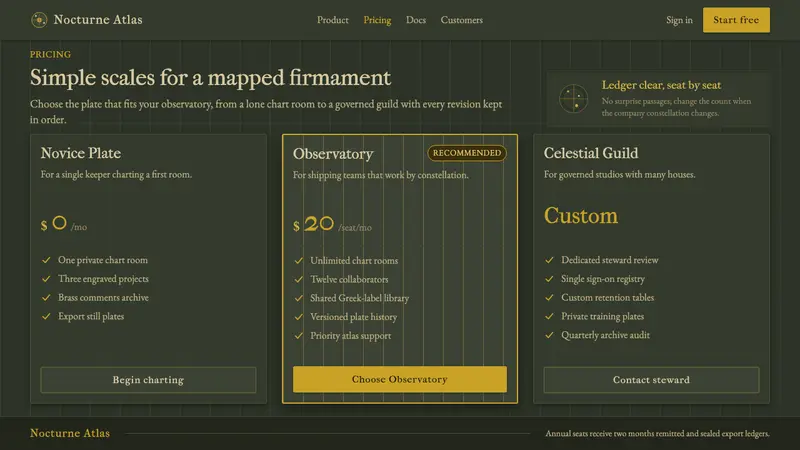Viewport: 800px width, 450px height.
Task: Open the Customers nav link
Action: 462,20
